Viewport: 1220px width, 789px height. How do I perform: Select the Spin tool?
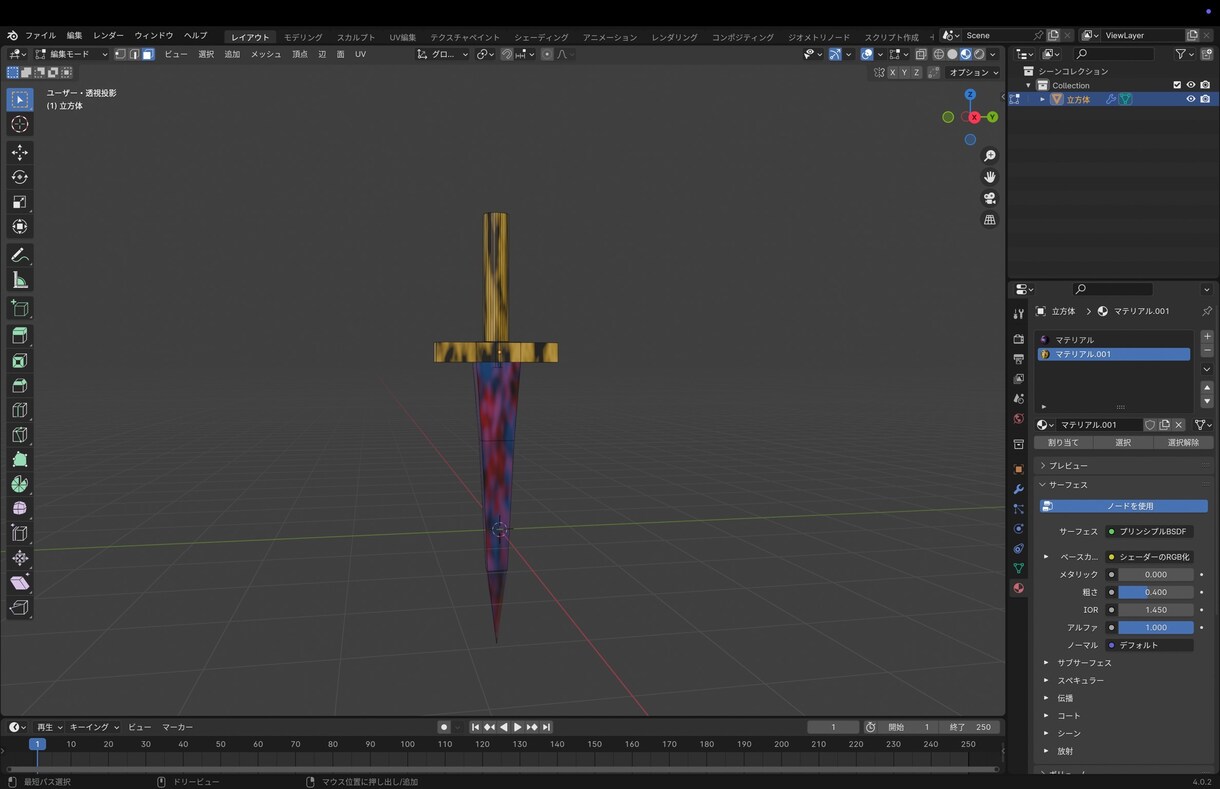[20, 484]
